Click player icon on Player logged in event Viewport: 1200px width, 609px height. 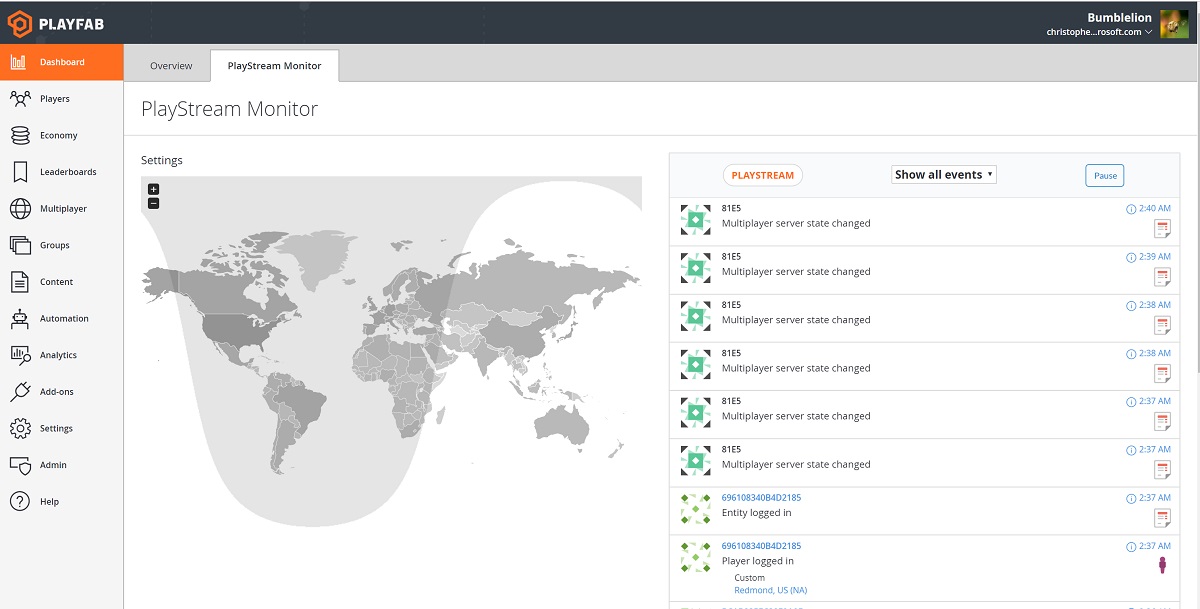click(1163, 566)
